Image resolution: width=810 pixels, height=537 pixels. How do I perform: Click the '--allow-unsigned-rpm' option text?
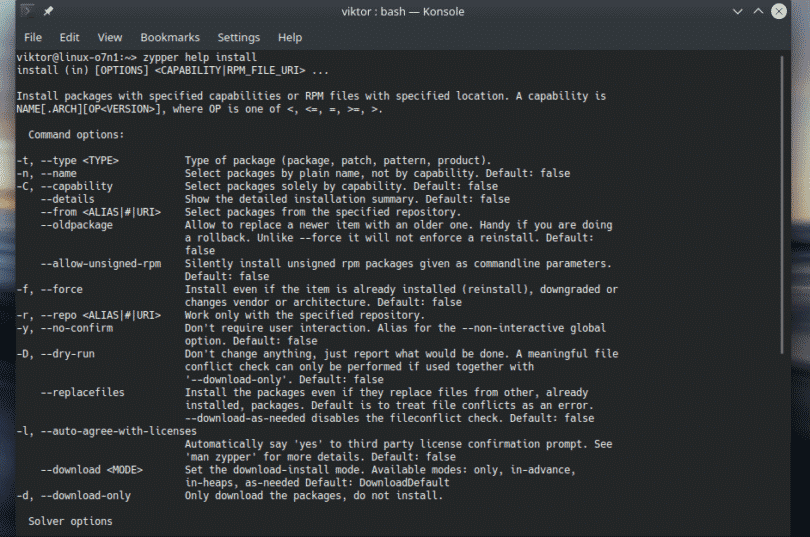tap(102, 263)
